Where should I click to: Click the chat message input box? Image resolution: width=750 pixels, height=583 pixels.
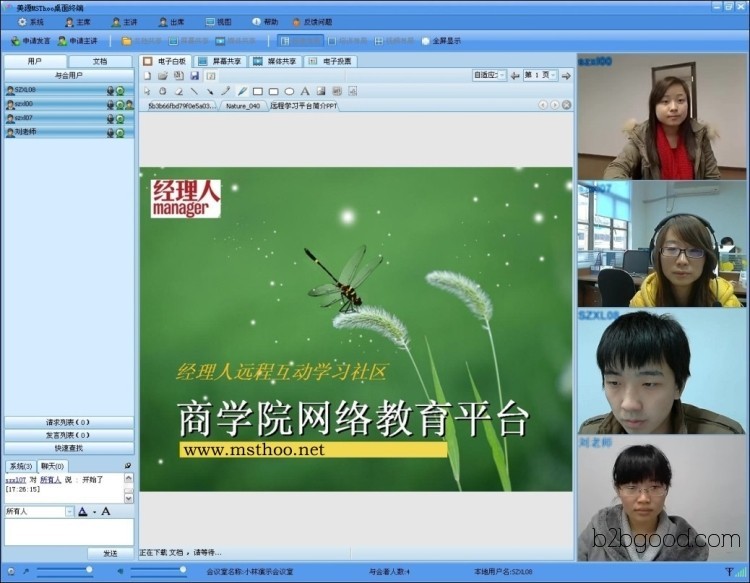(x=69, y=532)
